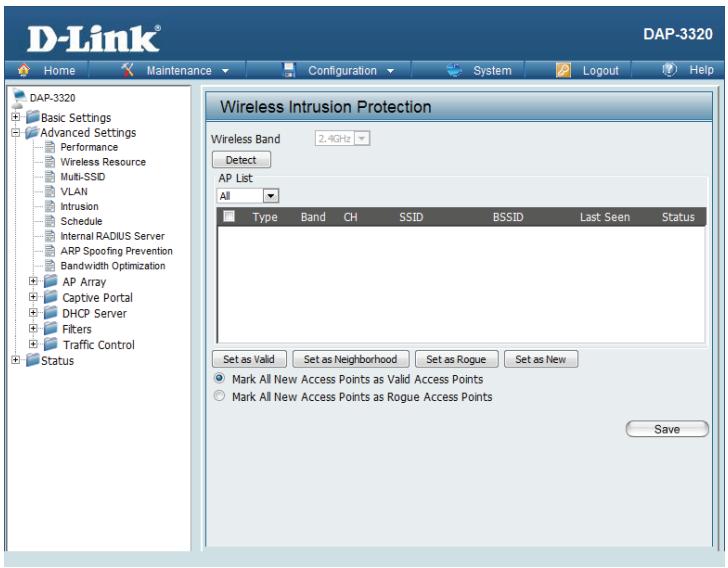This screenshot has width=728, height=568.
Task: Check the select-all checkbox in AP List header
Action: pos(229,216)
